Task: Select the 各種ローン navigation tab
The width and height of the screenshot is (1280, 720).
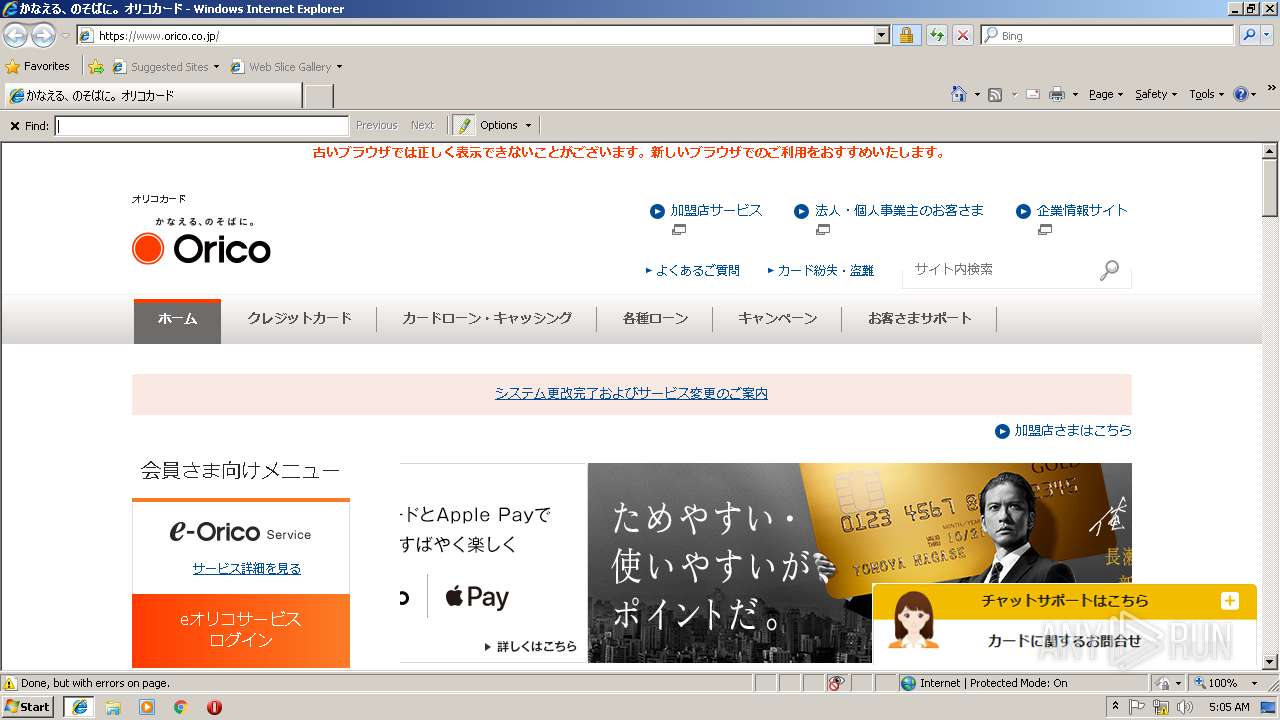Action: pos(655,319)
